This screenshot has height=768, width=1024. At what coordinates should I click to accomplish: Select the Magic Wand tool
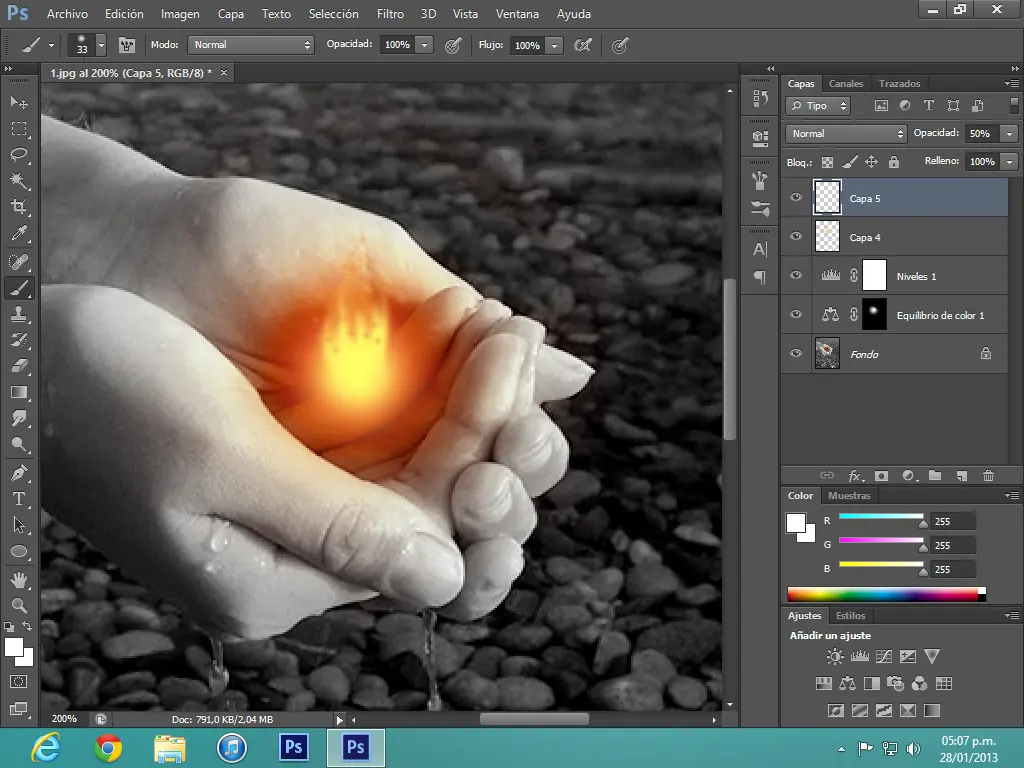click(x=19, y=181)
